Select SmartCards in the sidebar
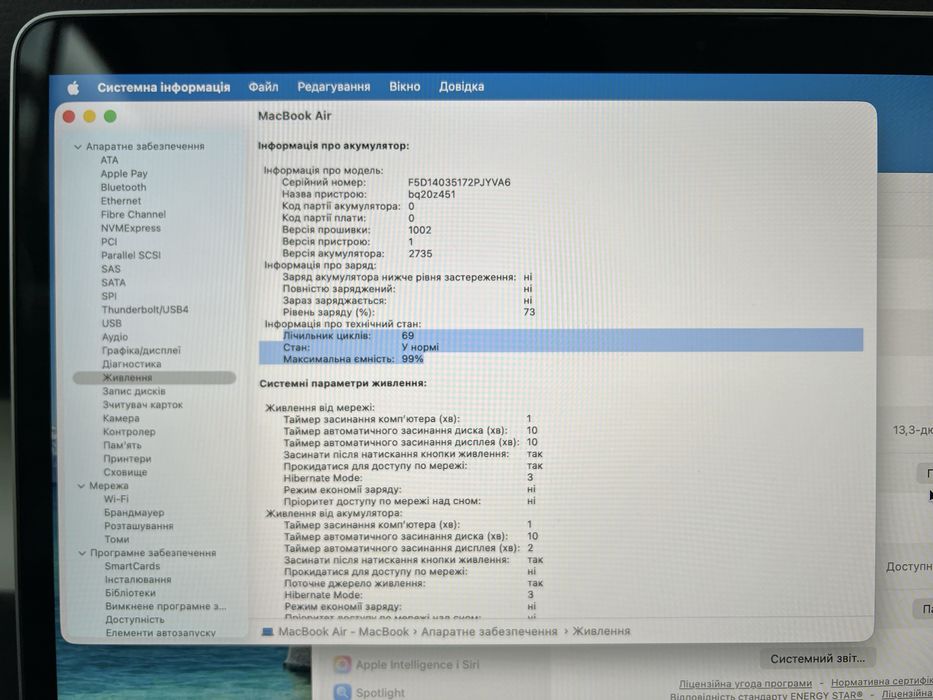Screen dimensions: 933x700 [132, 566]
